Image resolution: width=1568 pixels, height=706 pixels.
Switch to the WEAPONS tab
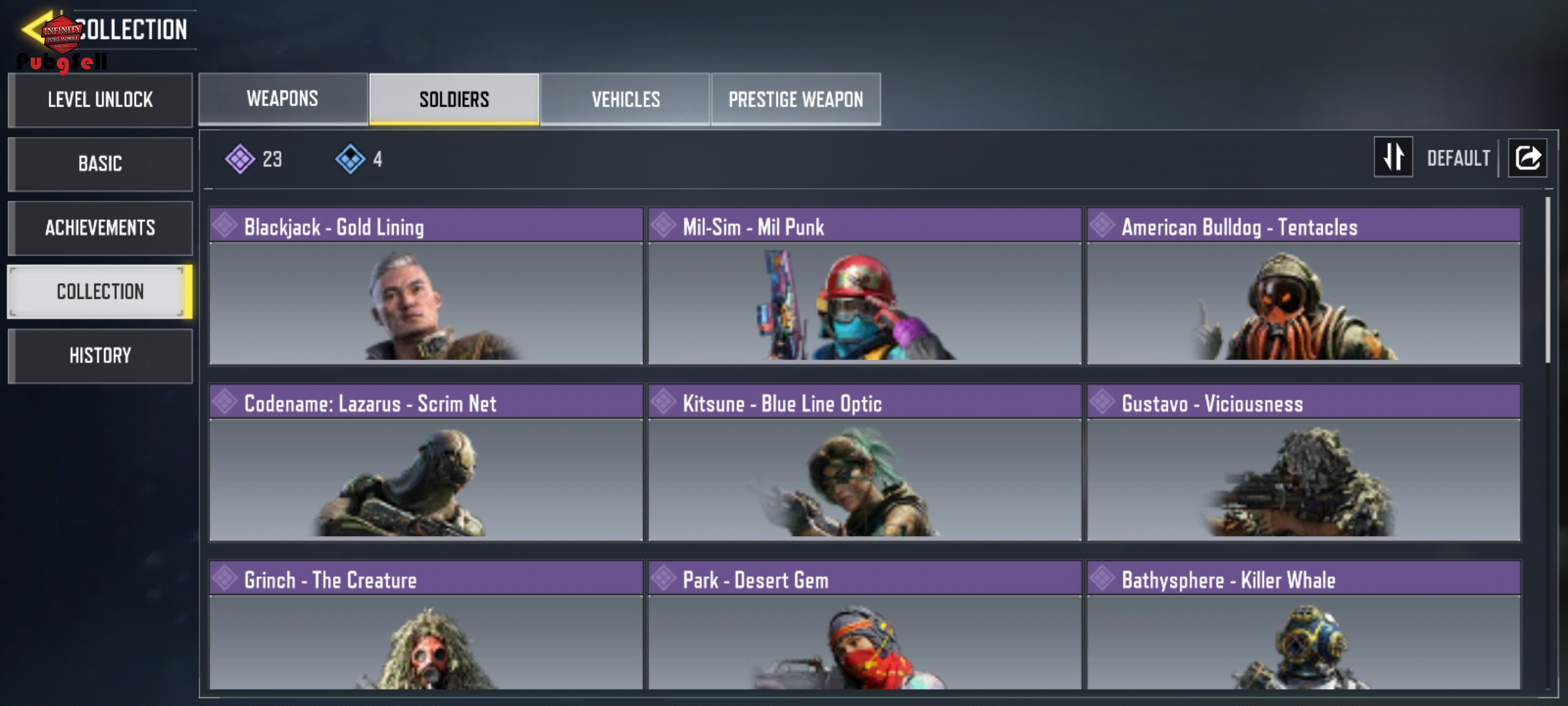(283, 99)
